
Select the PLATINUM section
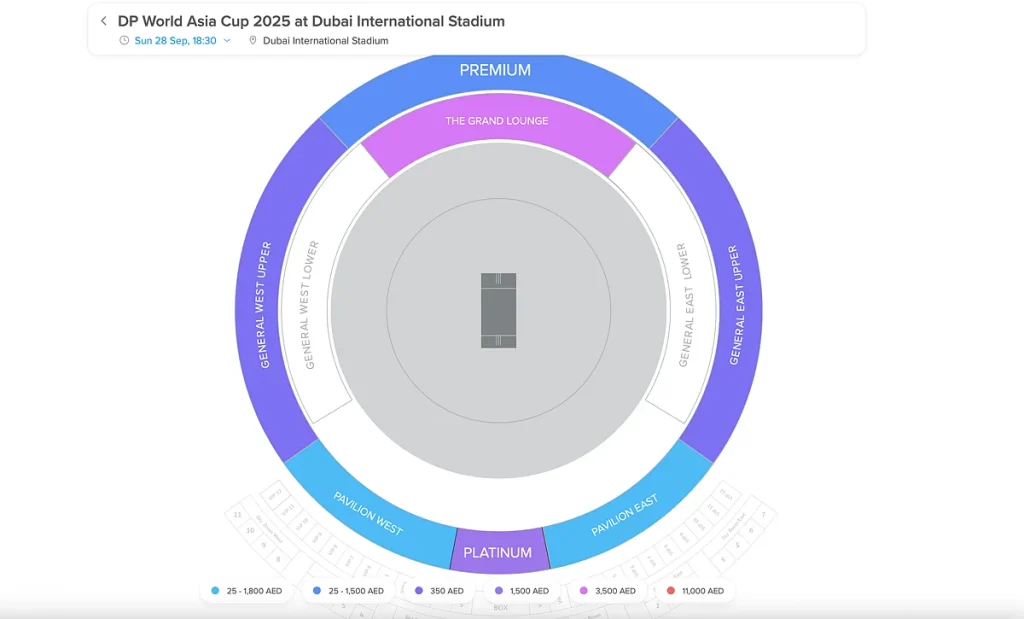click(x=497, y=551)
